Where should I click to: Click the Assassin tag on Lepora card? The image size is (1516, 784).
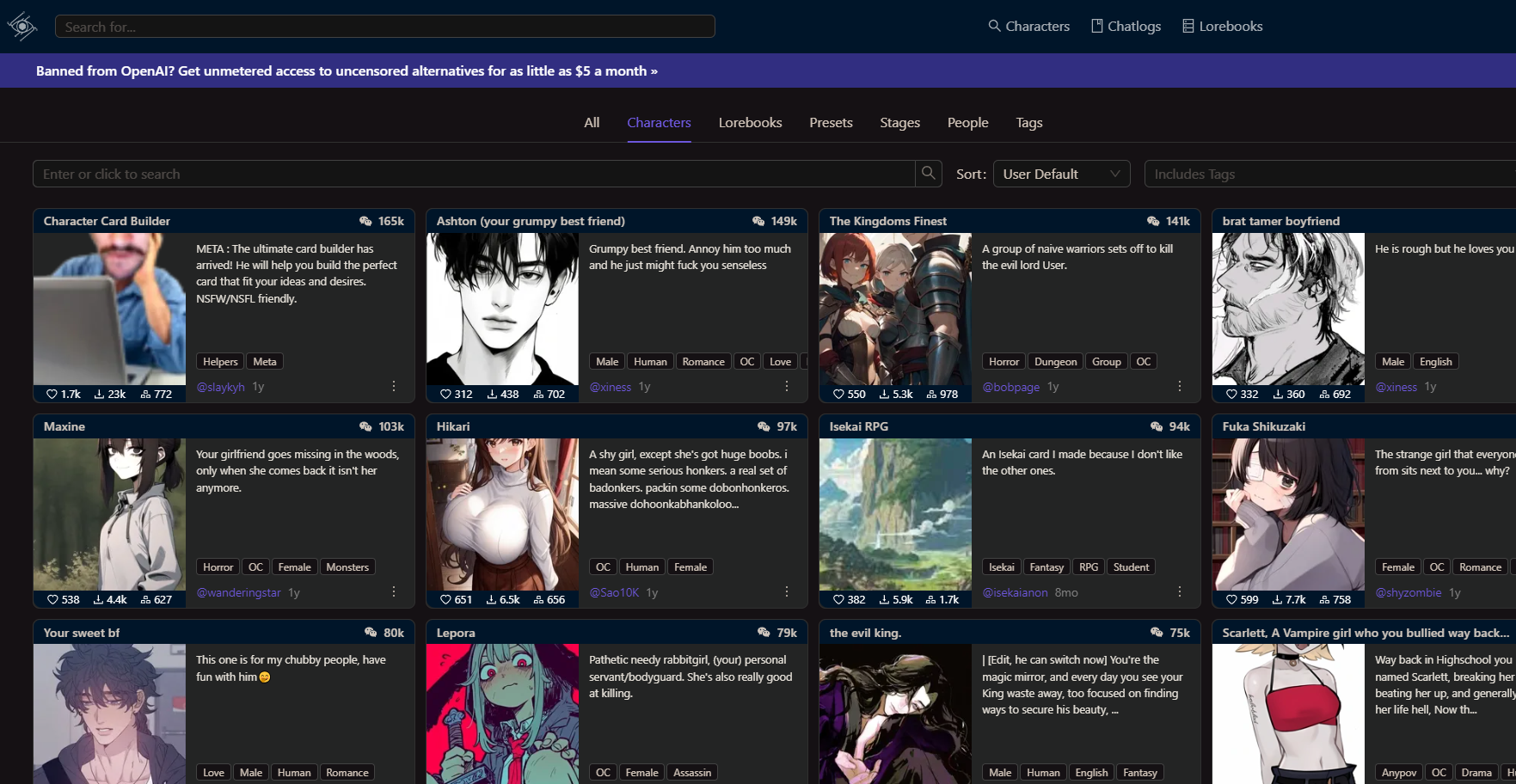pyautogui.click(x=692, y=773)
